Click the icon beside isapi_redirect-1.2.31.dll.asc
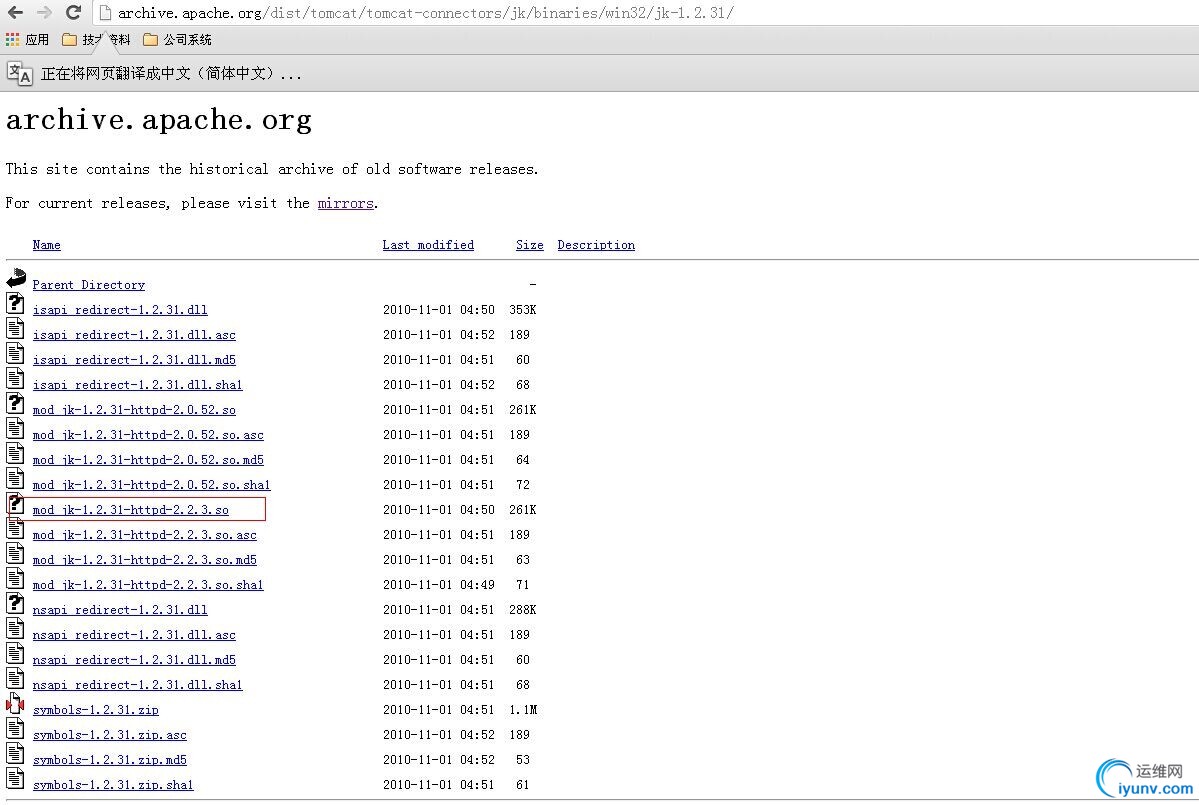 coord(15,329)
